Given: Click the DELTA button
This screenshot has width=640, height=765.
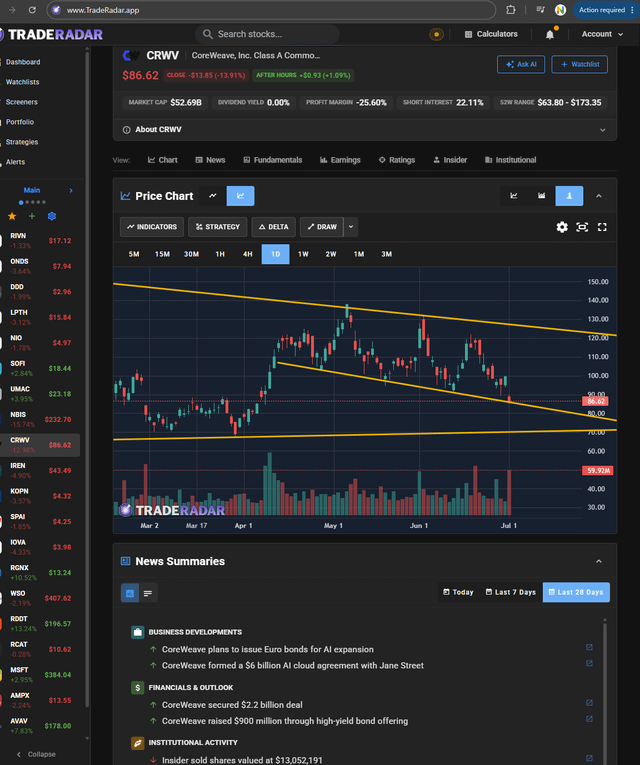Looking at the screenshot, I should point(273,227).
